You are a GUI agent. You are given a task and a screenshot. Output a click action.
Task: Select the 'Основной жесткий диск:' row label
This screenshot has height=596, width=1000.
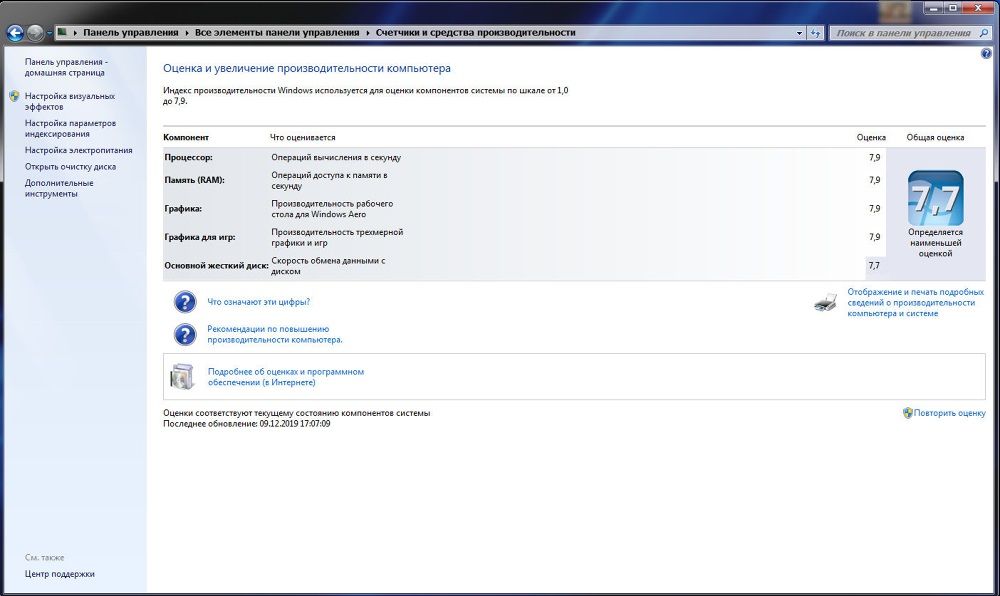216,266
